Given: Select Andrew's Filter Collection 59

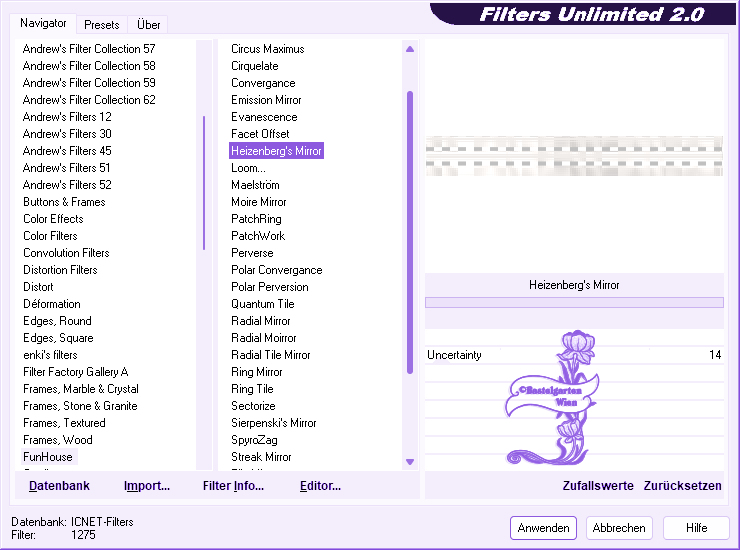Looking at the screenshot, I should coord(89,83).
